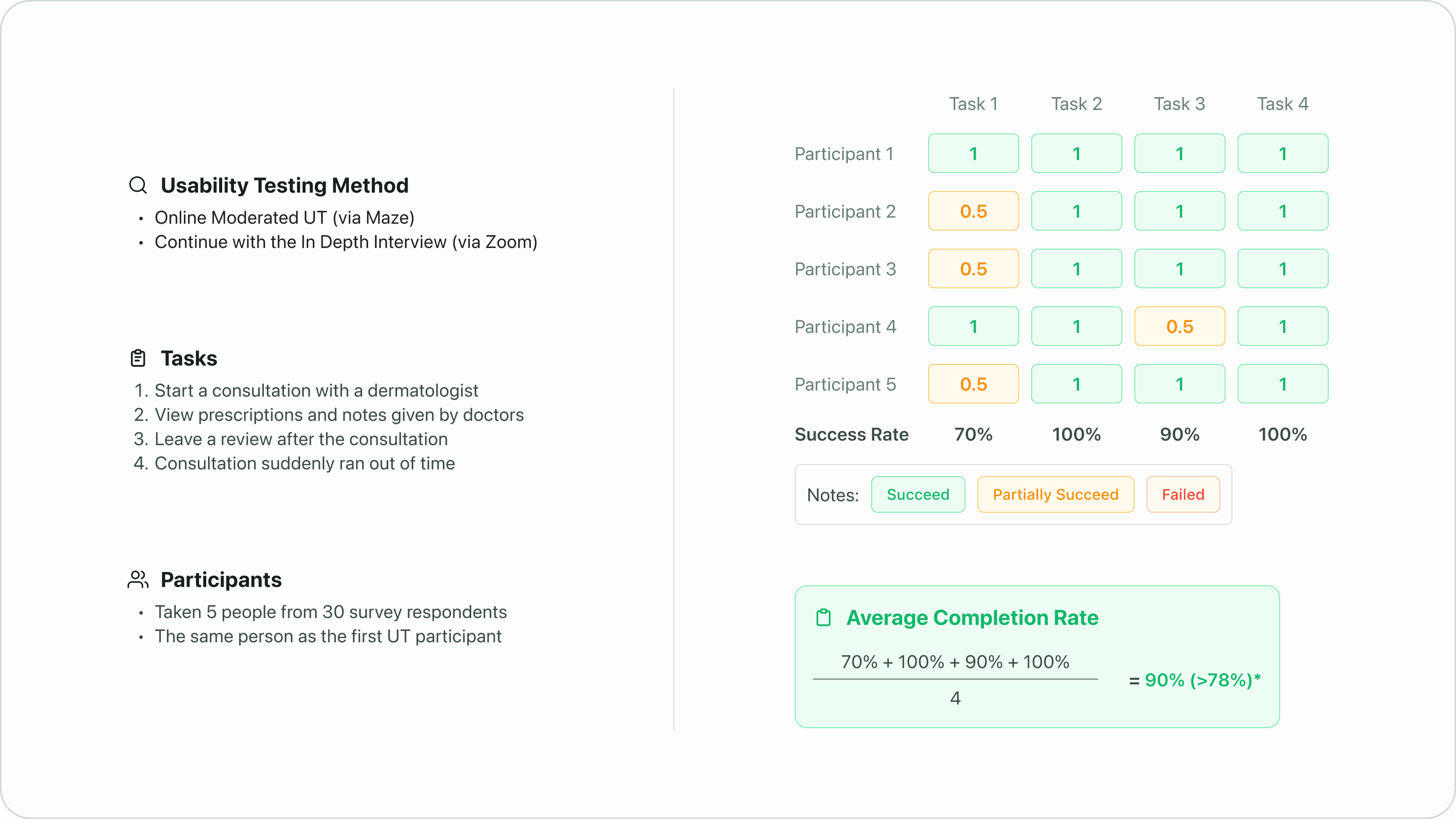Click Participant 1's Task 4 score cell

click(x=1282, y=153)
